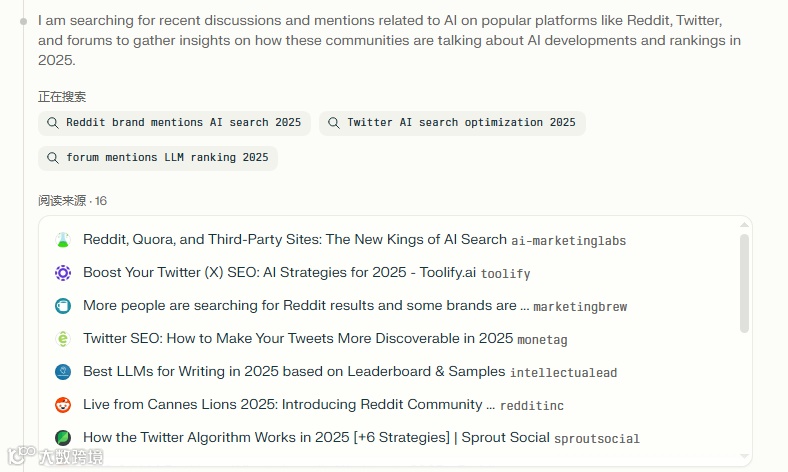Click the Reddit logo favicon
Image resolution: width=788 pixels, height=472 pixels.
click(x=63, y=405)
